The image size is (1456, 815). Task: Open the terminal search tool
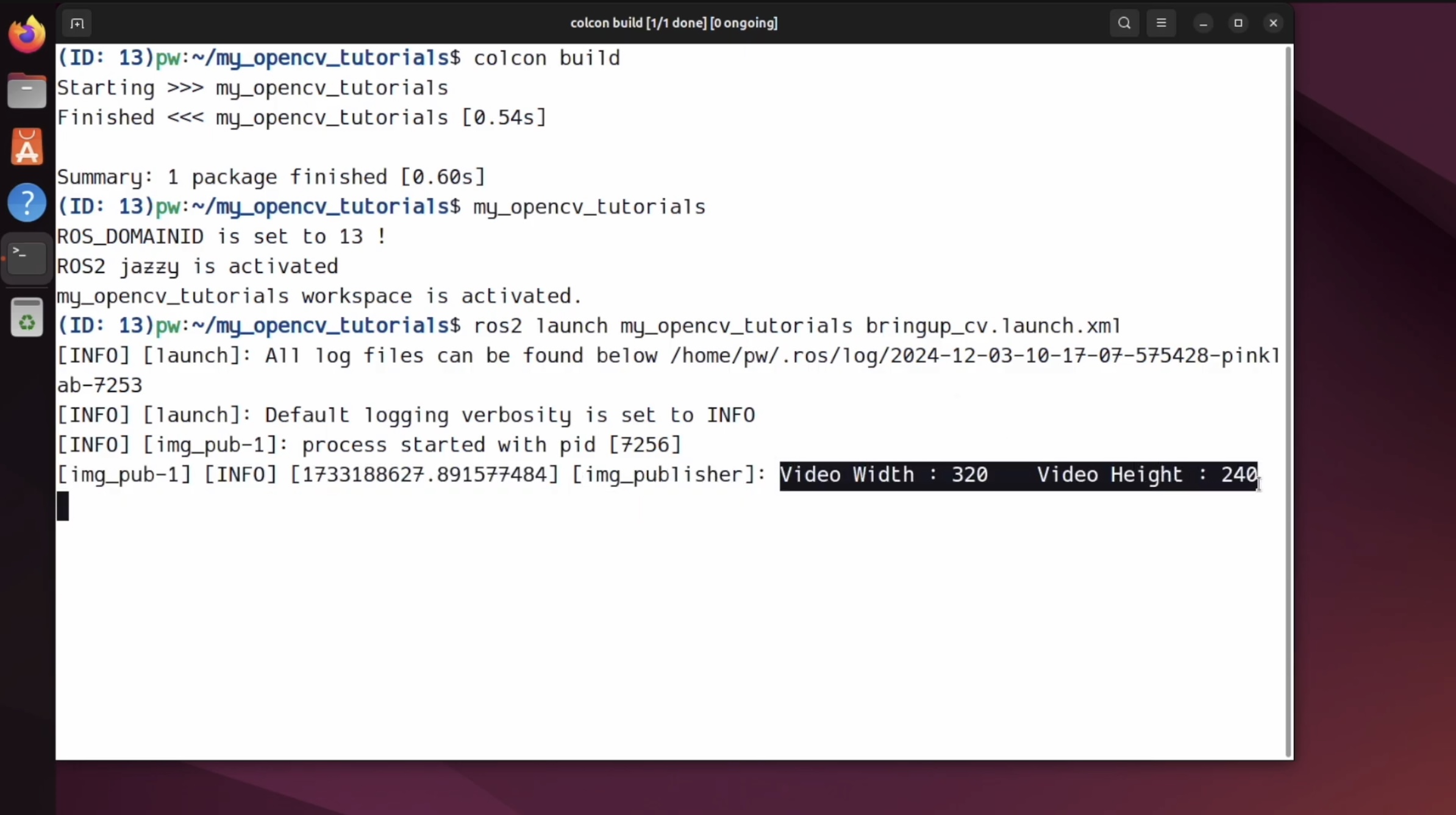1124,23
